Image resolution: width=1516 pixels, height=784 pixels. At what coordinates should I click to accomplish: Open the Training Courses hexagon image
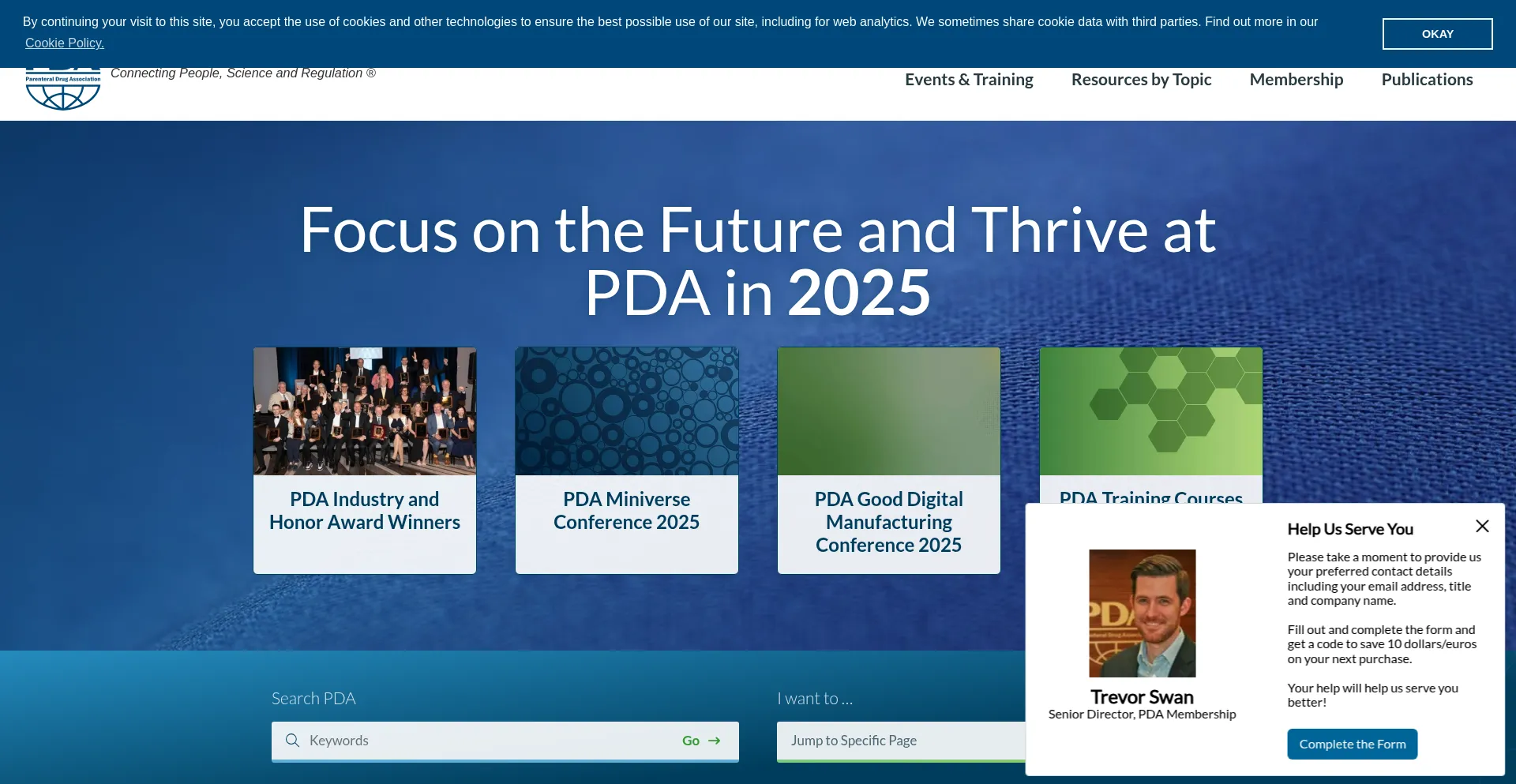coord(1151,411)
